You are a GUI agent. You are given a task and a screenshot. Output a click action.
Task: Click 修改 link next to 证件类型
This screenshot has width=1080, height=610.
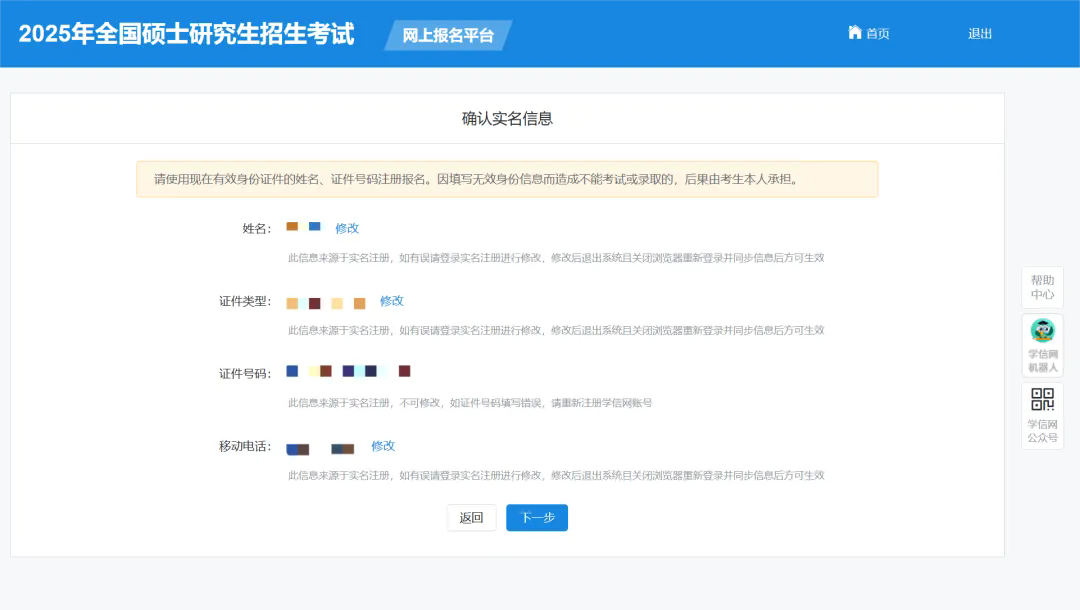392,301
